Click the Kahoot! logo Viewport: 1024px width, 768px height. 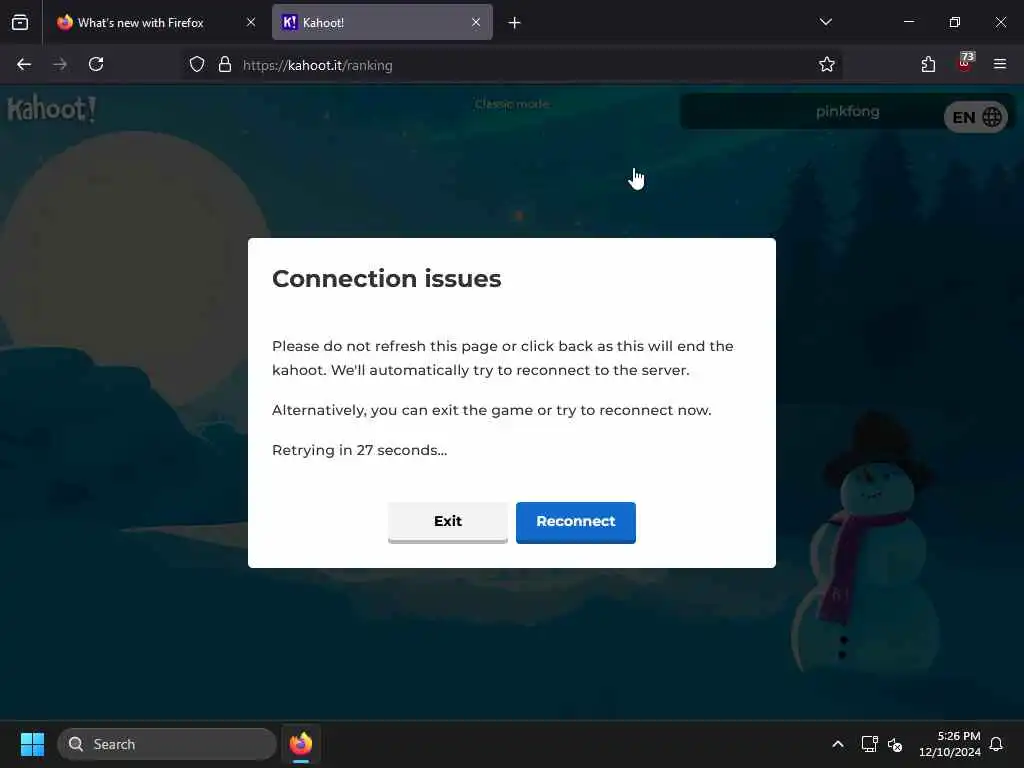coord(52,109)
